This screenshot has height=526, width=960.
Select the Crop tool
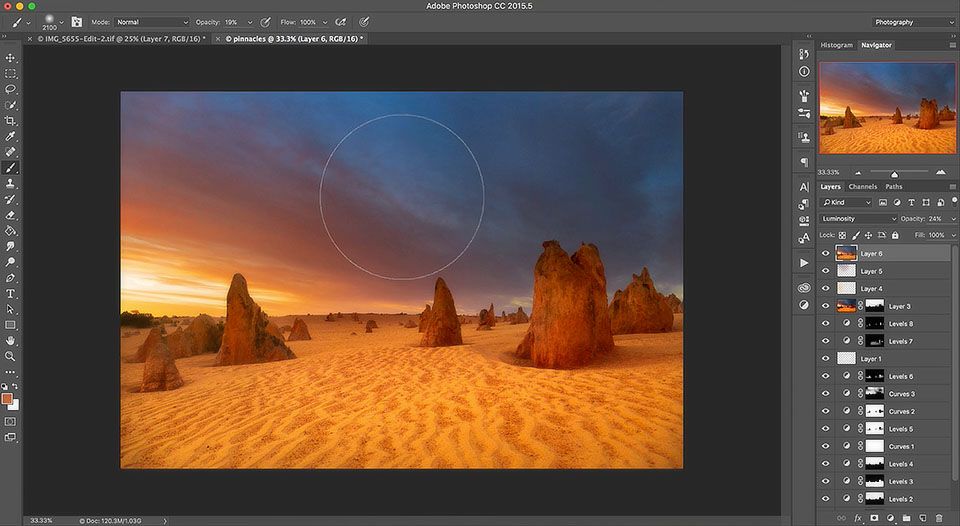point(11,121)
